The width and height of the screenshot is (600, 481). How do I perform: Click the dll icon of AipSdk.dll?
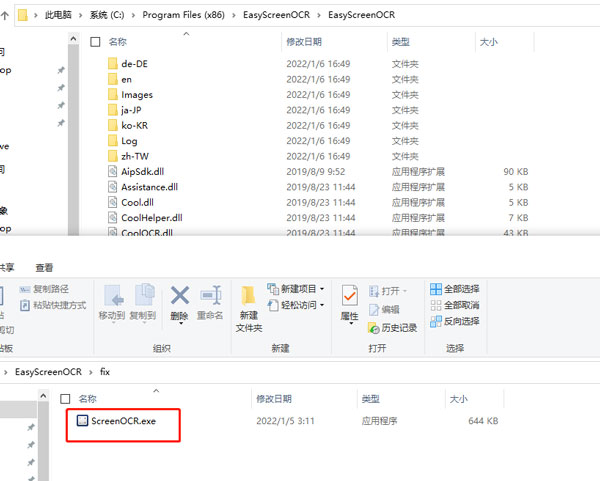coord(112,171)
